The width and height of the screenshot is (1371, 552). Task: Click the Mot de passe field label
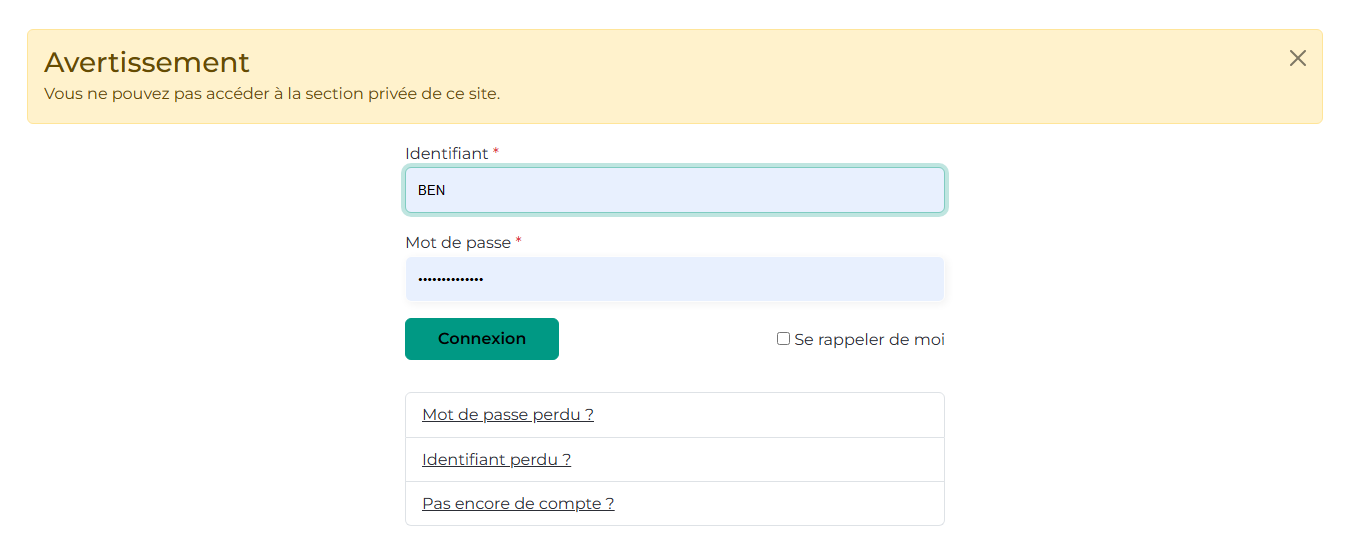pyautogui.click(x=458, y=243)
